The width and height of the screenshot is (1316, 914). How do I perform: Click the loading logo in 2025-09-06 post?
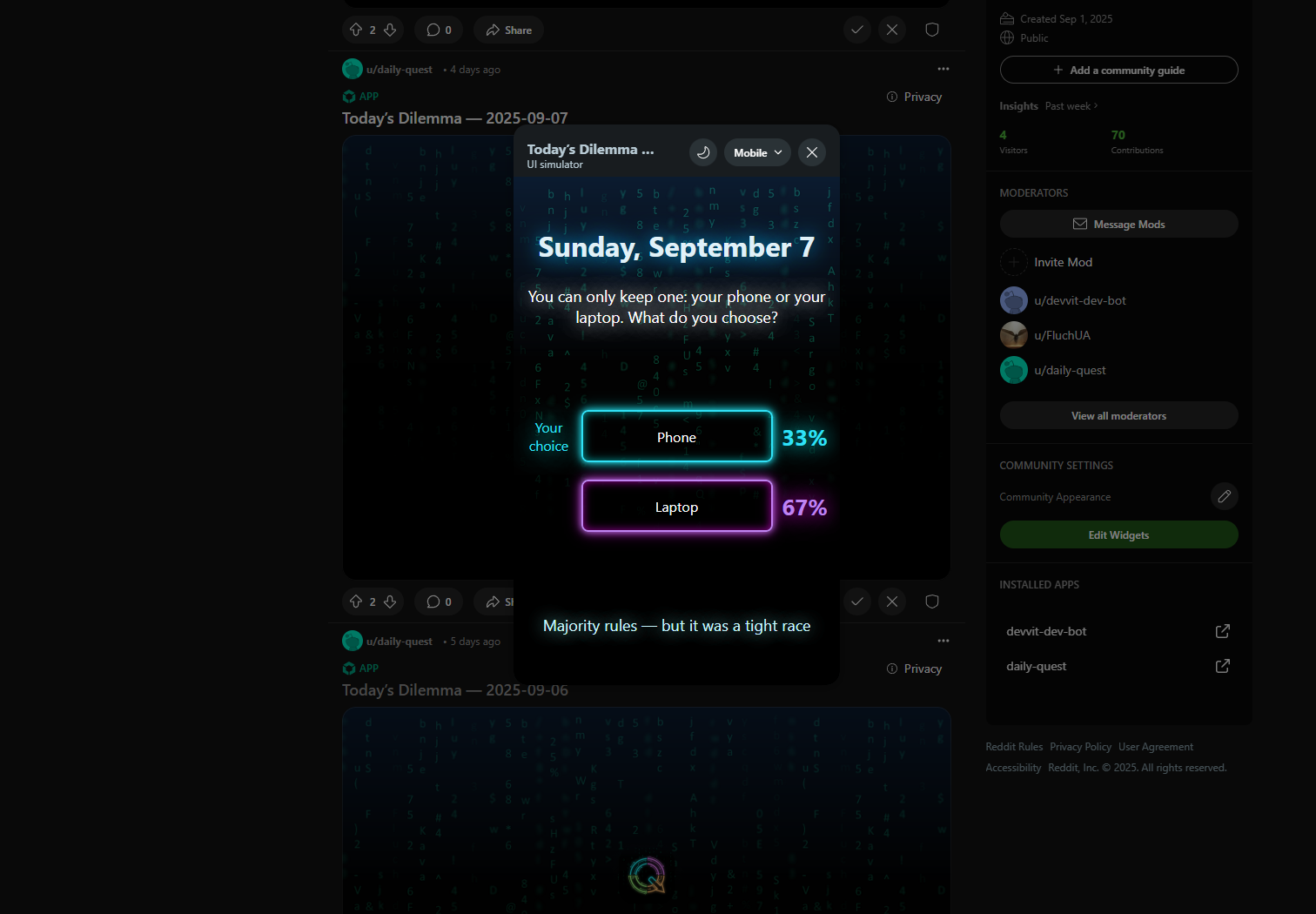[x=647, y=876]
